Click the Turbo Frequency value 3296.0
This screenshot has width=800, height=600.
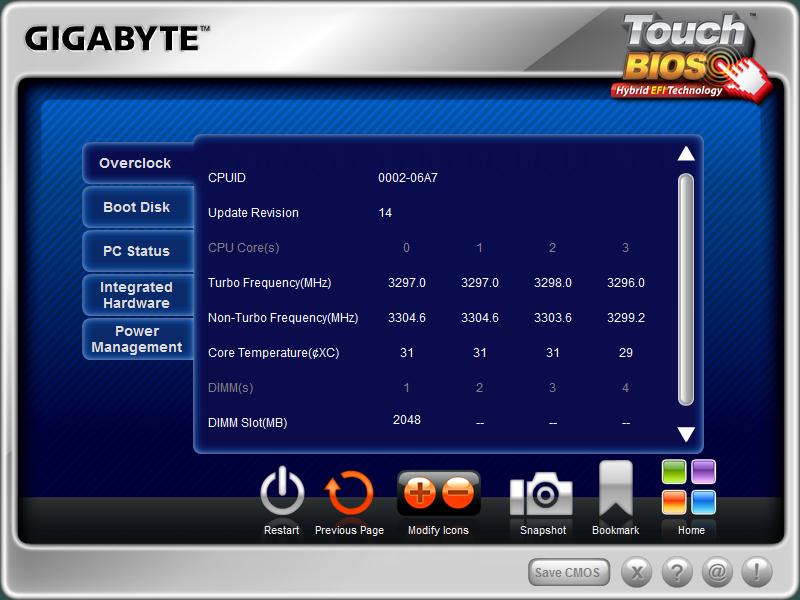point(626,283)
